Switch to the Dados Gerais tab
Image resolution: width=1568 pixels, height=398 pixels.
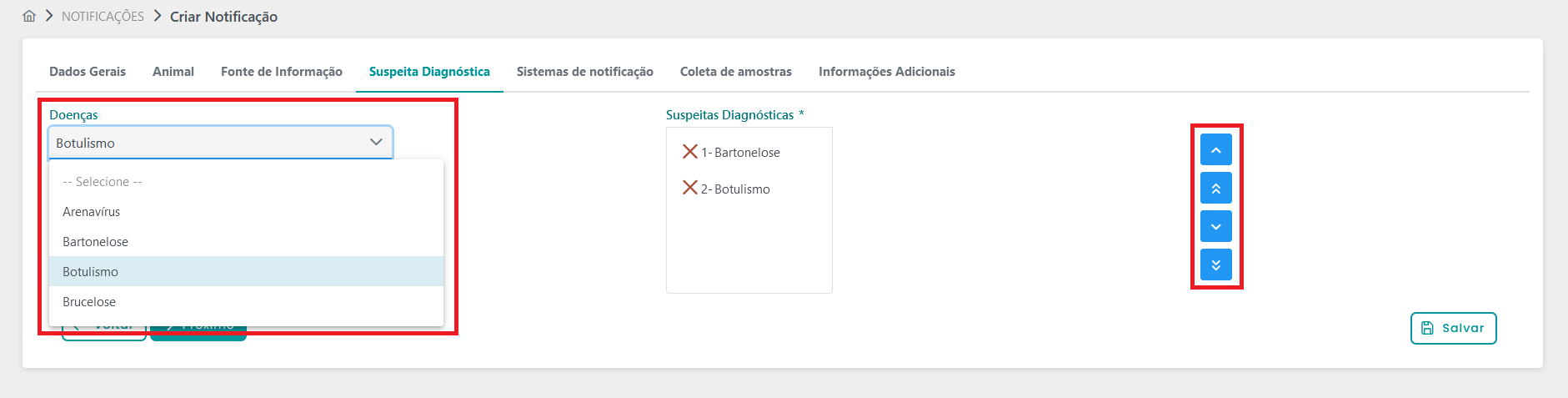pos(88,72)
